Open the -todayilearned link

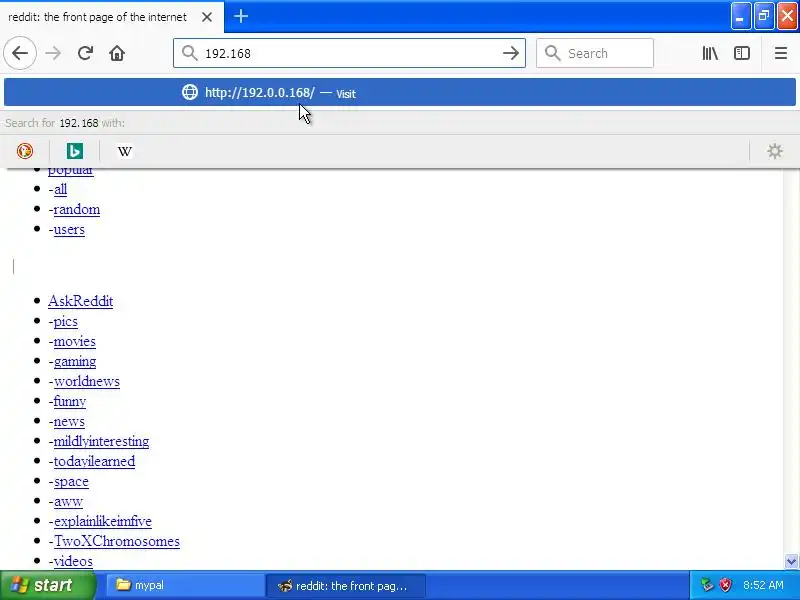coord(92,461)
